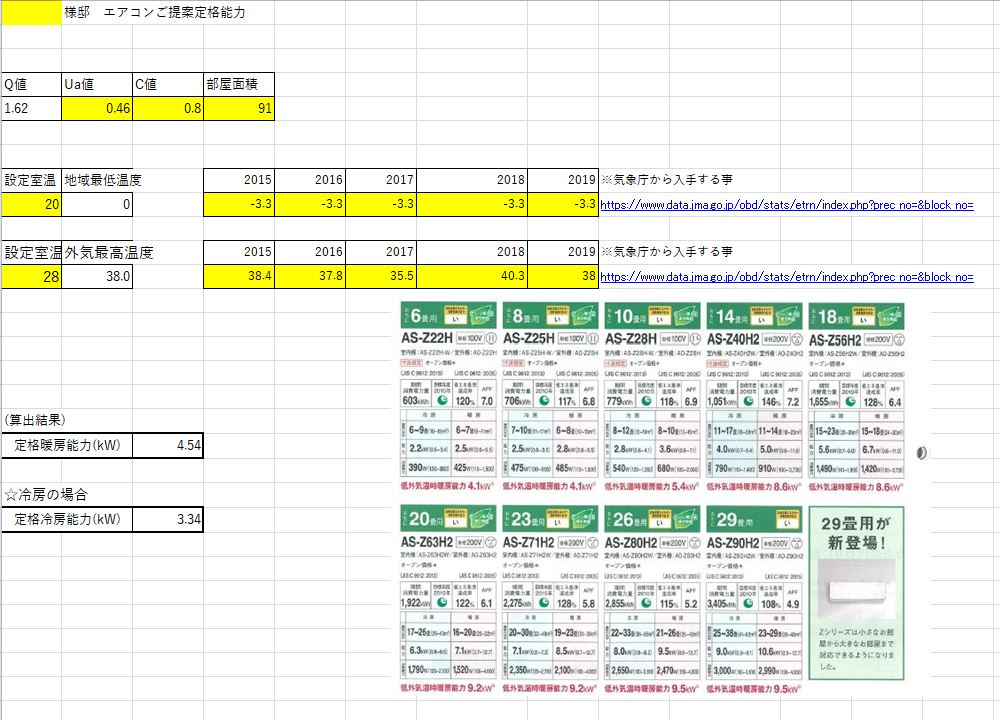Click the -3.3 cell under 2018
This screenshot has height=720, width=1000.
(x=472, y=205)
